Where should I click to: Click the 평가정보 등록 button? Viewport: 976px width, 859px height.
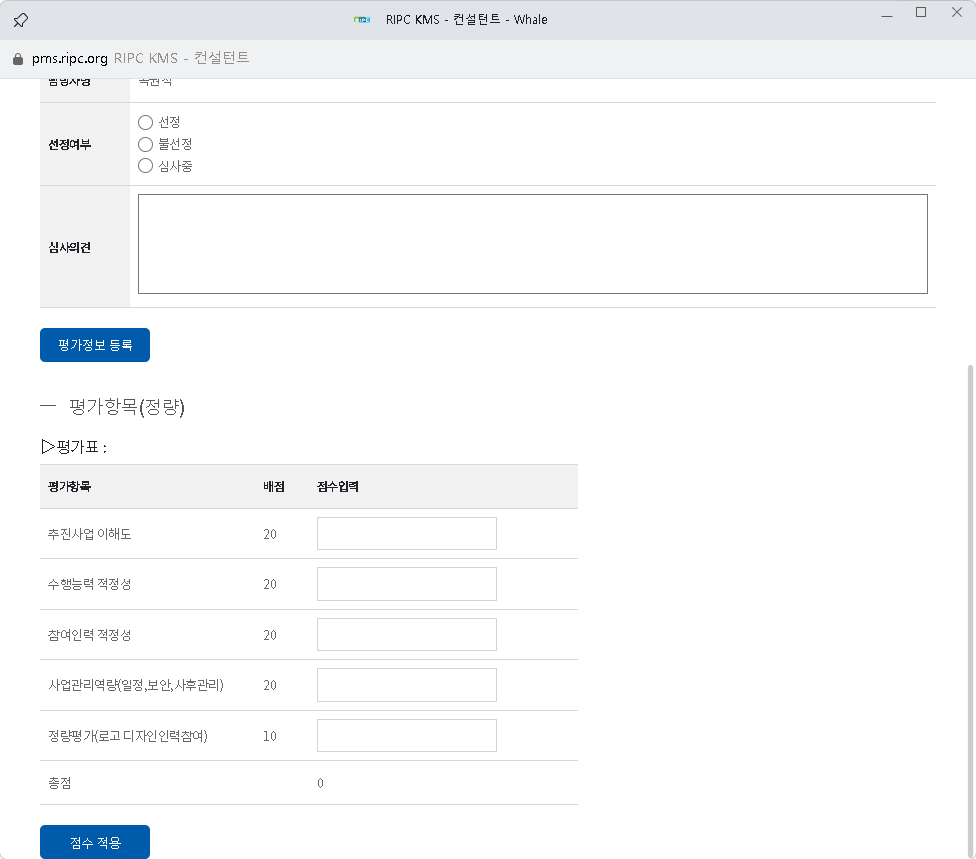(x=95, y=345)
